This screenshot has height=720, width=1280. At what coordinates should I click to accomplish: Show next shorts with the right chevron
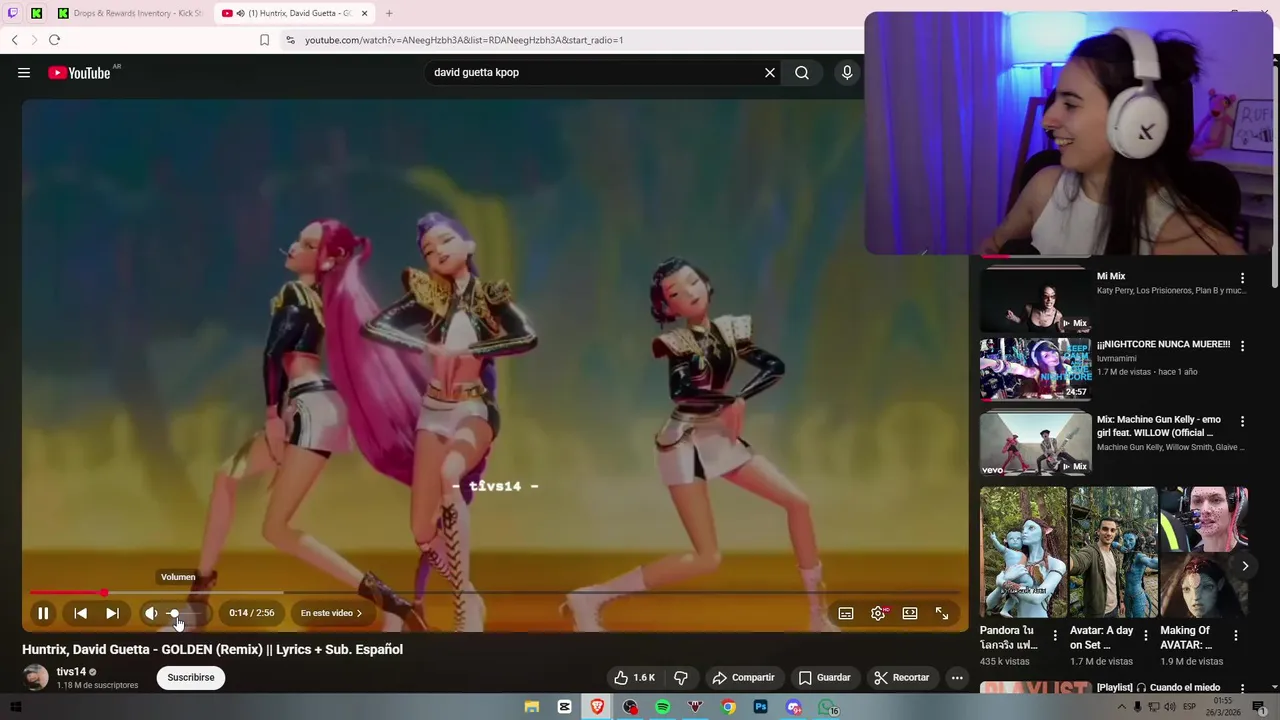(1245, 566)
